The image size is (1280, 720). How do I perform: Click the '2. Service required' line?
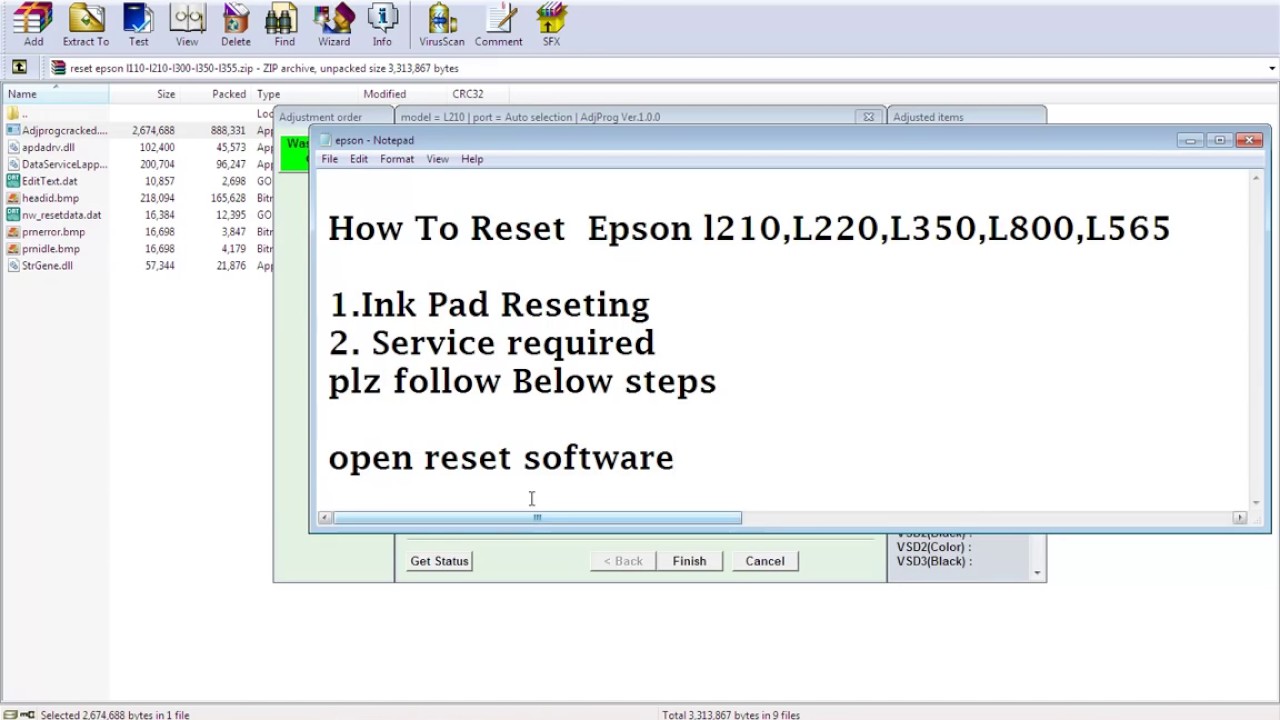pyautogui.click(x=492, y=343)
